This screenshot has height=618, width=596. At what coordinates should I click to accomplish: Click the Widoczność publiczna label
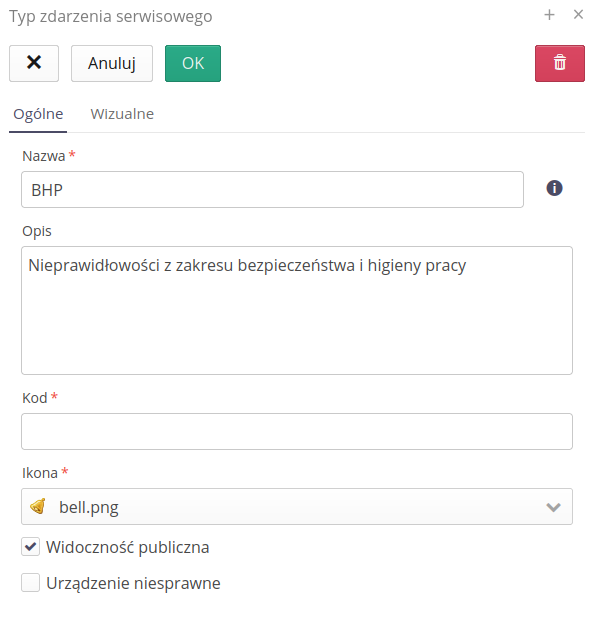coord(127,547)
